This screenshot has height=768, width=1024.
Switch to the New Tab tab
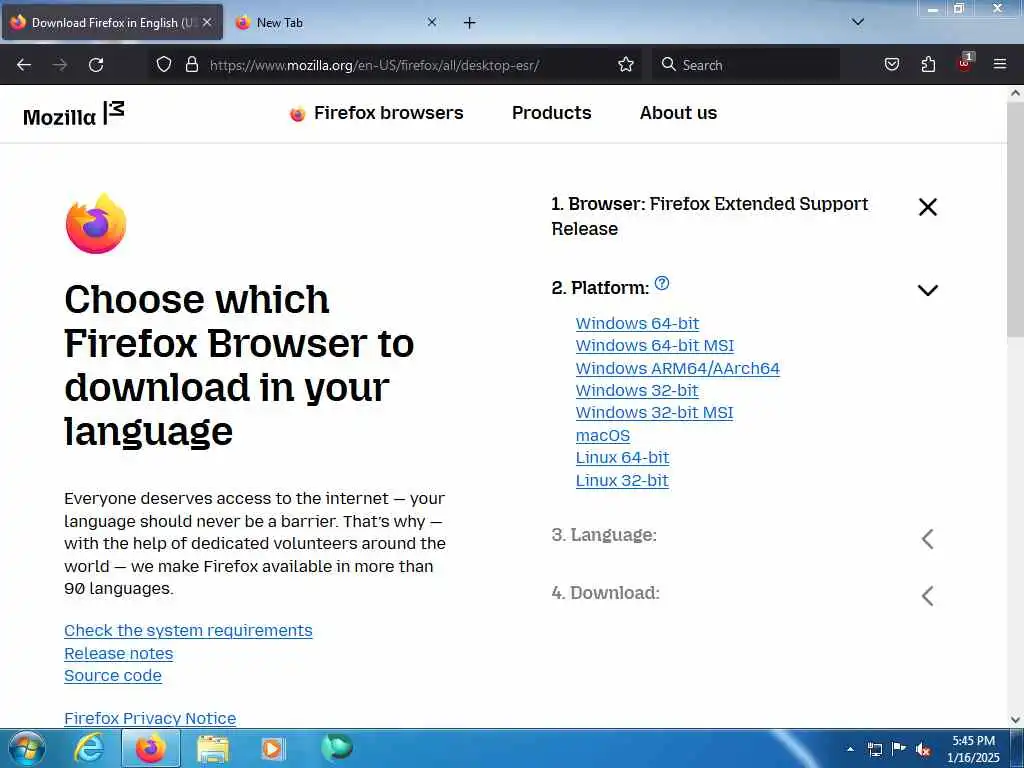coord(335,22)
